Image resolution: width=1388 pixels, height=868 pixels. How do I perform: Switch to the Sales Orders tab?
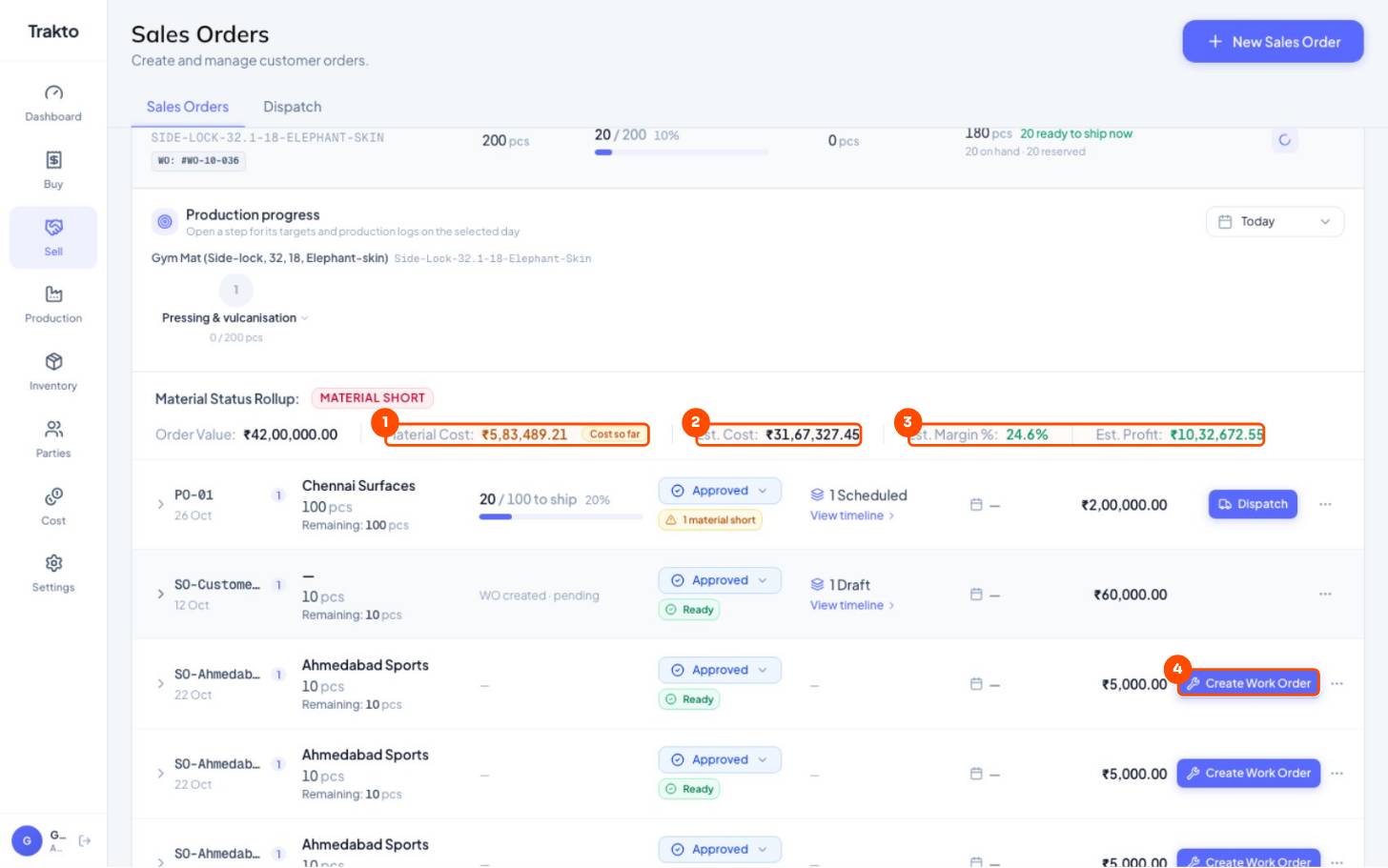coord(188,107)
